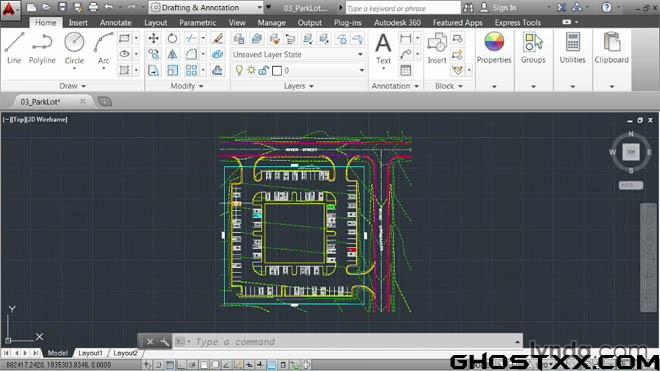Switch to the Layout1 tab
660x371 pixels.
90,353
